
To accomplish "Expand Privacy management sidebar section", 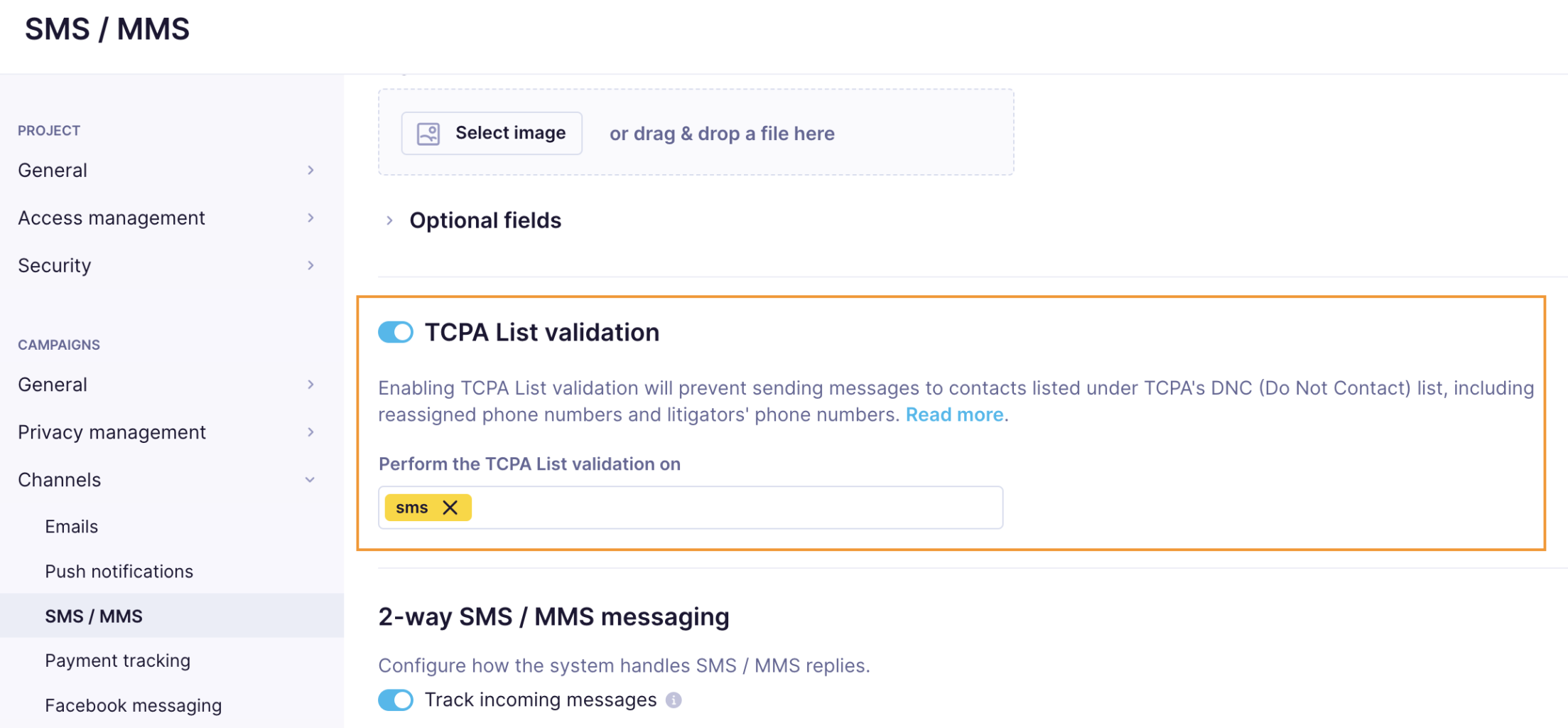I will point(310,432).
